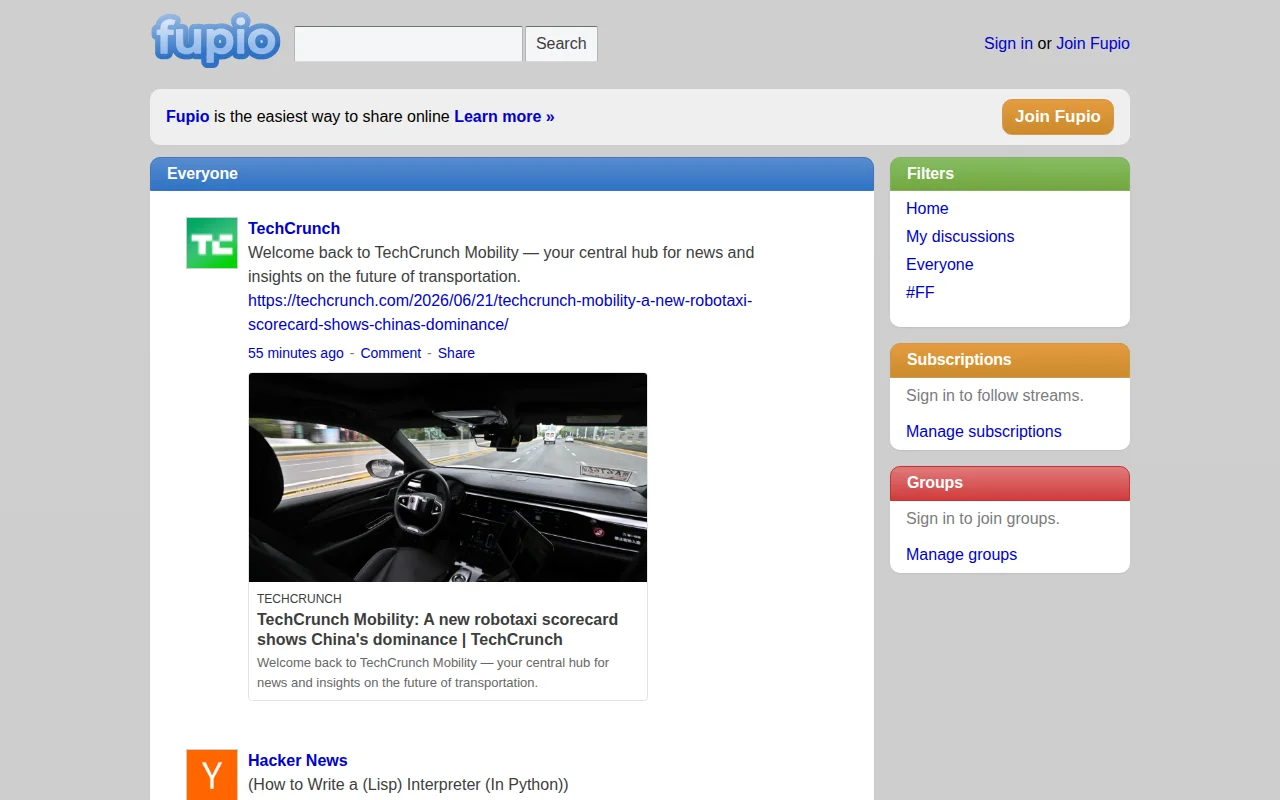Click the Fupio logo
This screenshot has height=800, width=1280.
pyautogui.click(x=216, y=41)
